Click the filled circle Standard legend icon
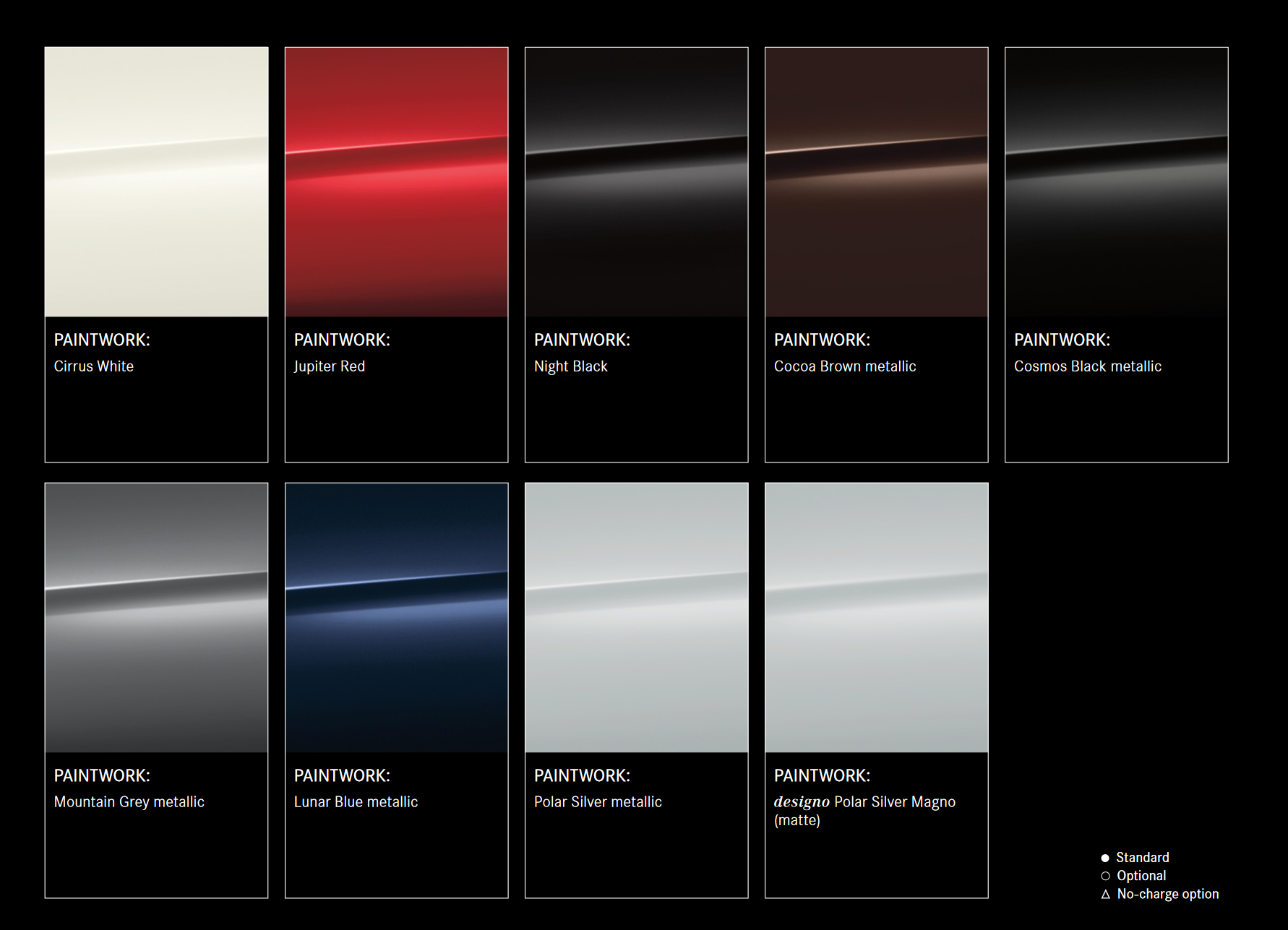Image resolution: width=1288 pixels, height=930 pixels. pos(1105,858)
